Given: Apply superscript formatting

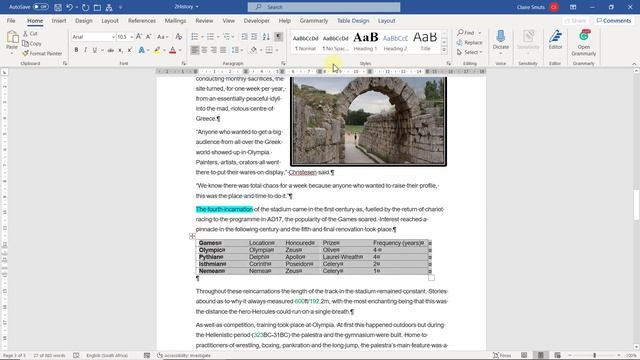Looking at the screenshot, I should [x=130, y=50].
